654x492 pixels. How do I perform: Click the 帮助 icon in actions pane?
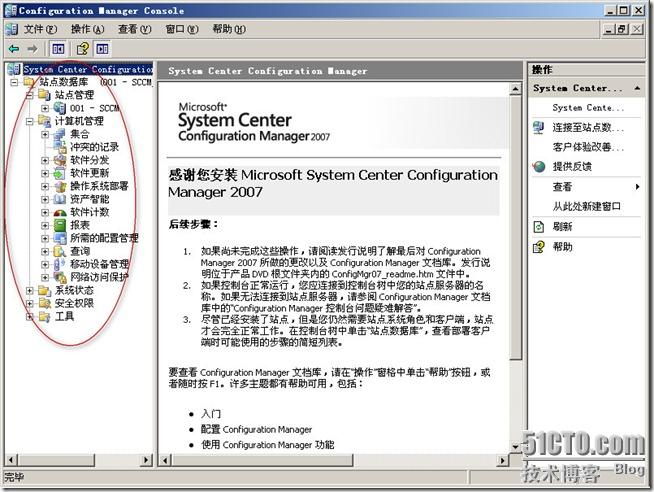(539, 247)
